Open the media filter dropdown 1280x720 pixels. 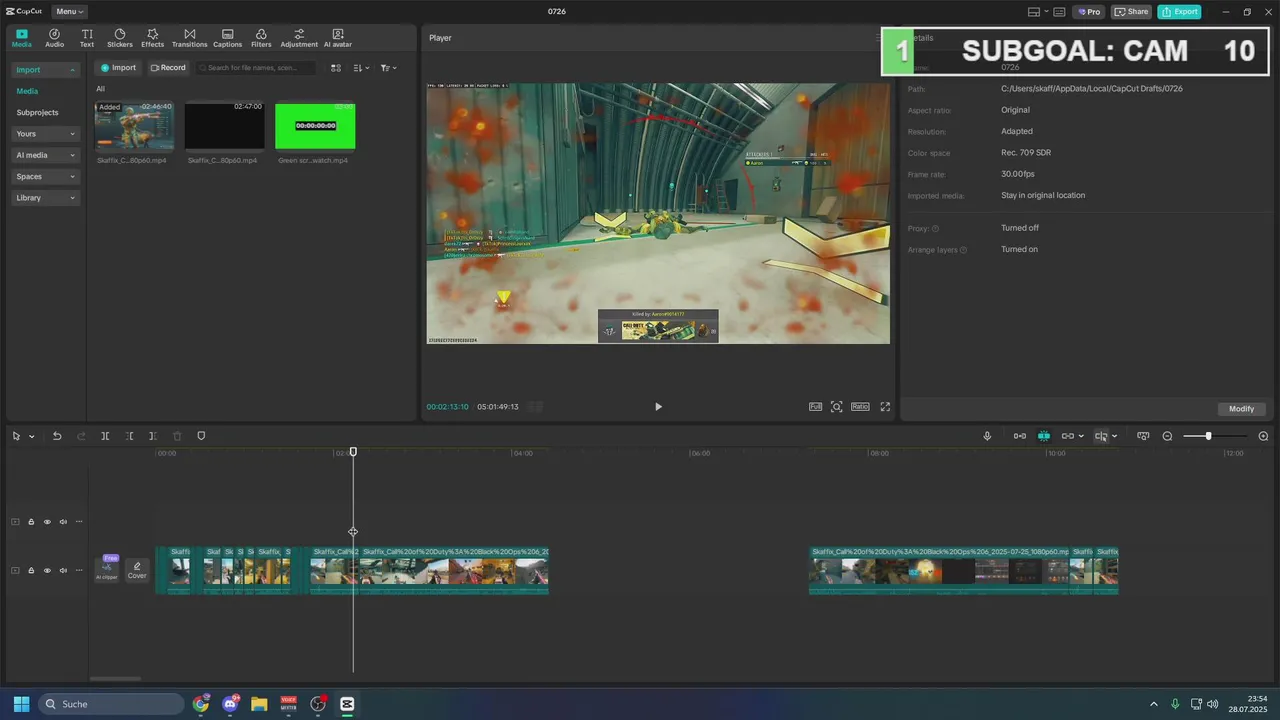pos(389,68)
